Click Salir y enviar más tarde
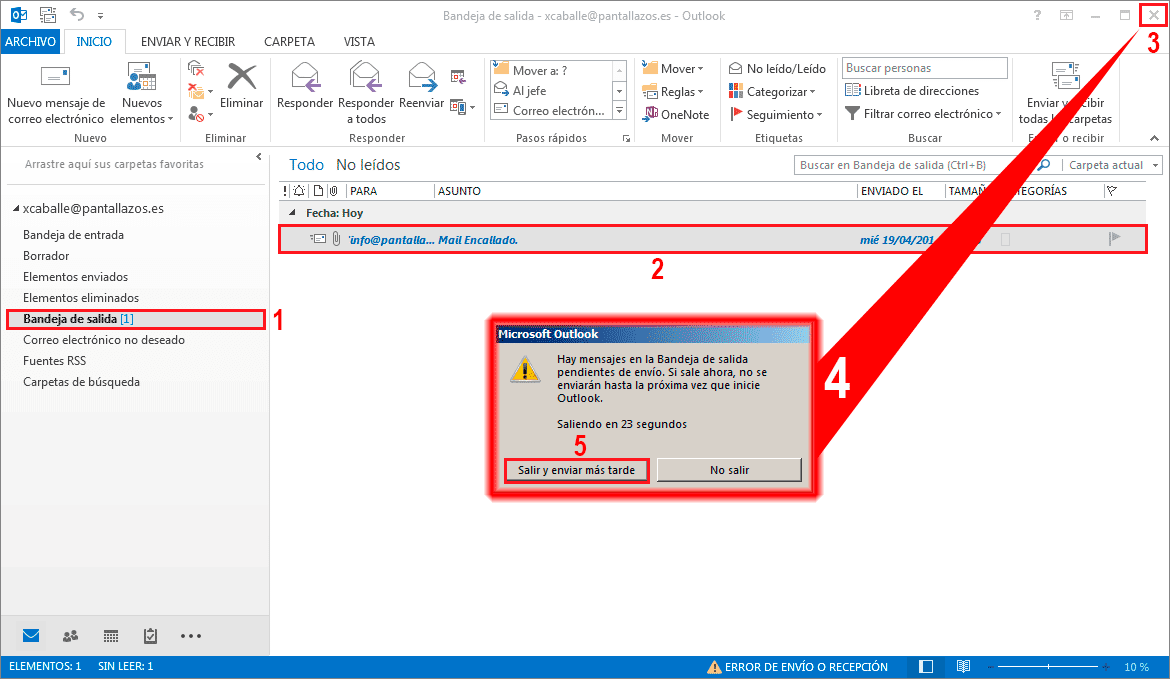Screen dimensions: 1170x679 [576, 470]
